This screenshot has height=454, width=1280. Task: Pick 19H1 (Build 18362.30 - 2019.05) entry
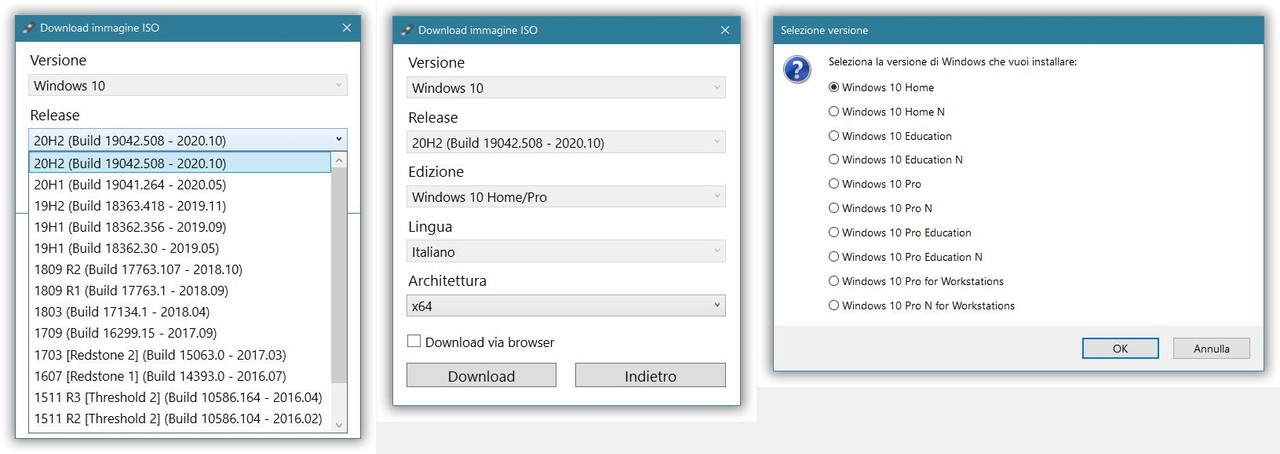(x=180, y=248)
